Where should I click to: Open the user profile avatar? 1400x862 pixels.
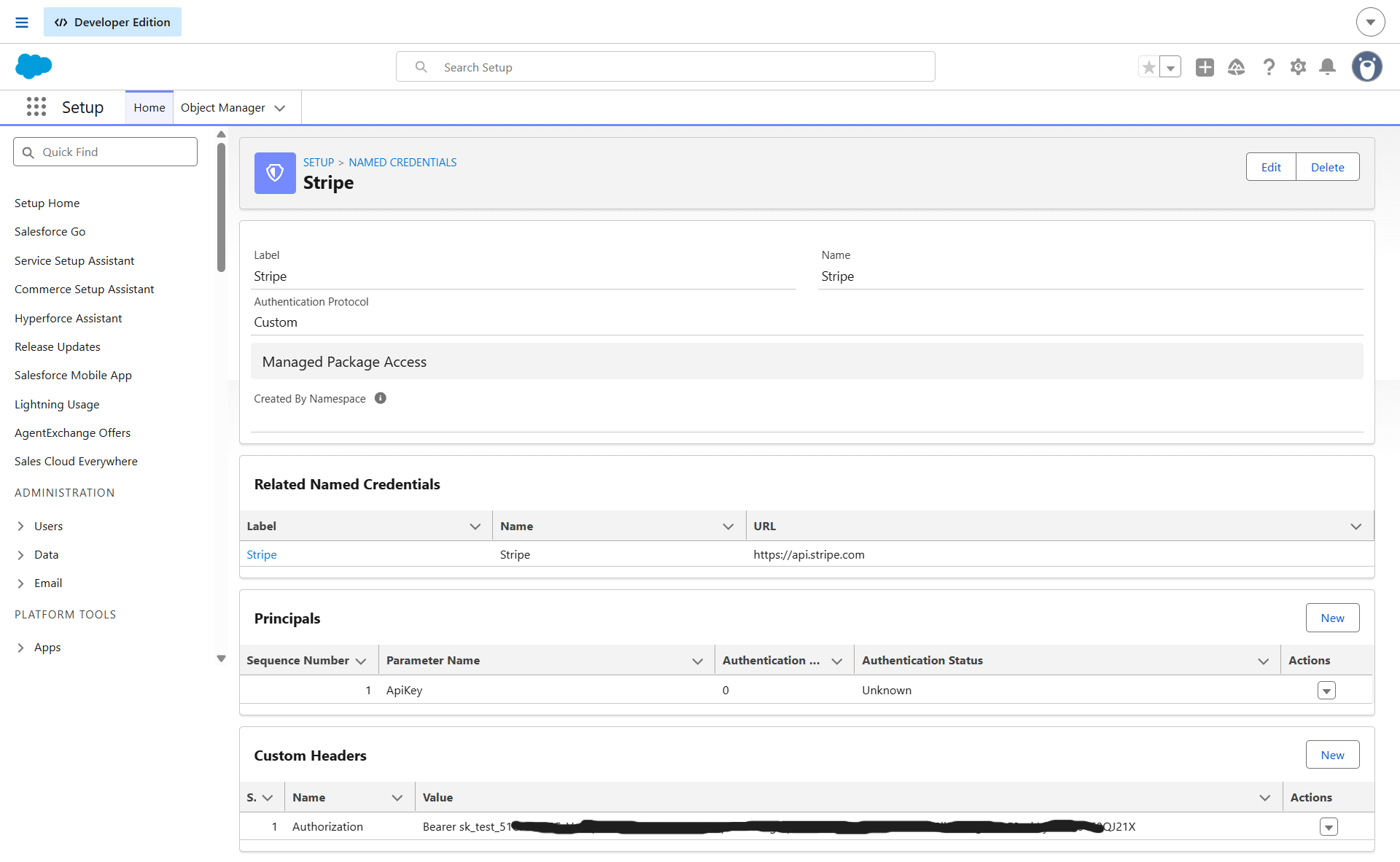[x=1367, y=66]
